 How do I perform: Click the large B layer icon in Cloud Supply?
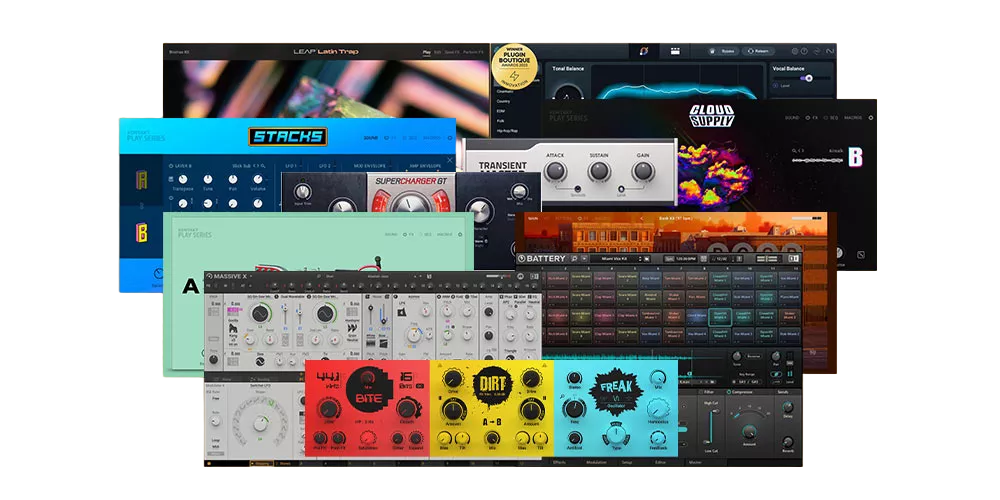[855, 158]
